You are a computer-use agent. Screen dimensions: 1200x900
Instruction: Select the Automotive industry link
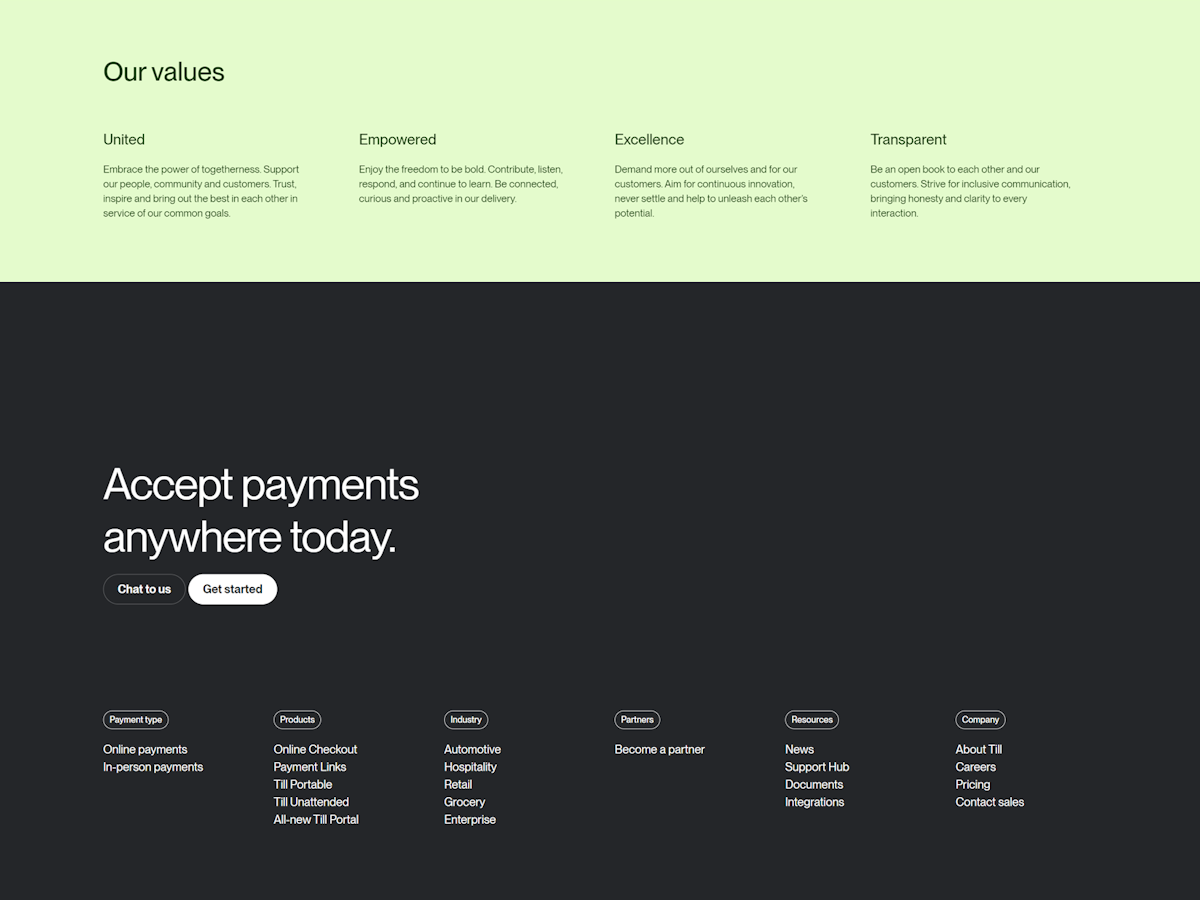click(x=472, y=749)
